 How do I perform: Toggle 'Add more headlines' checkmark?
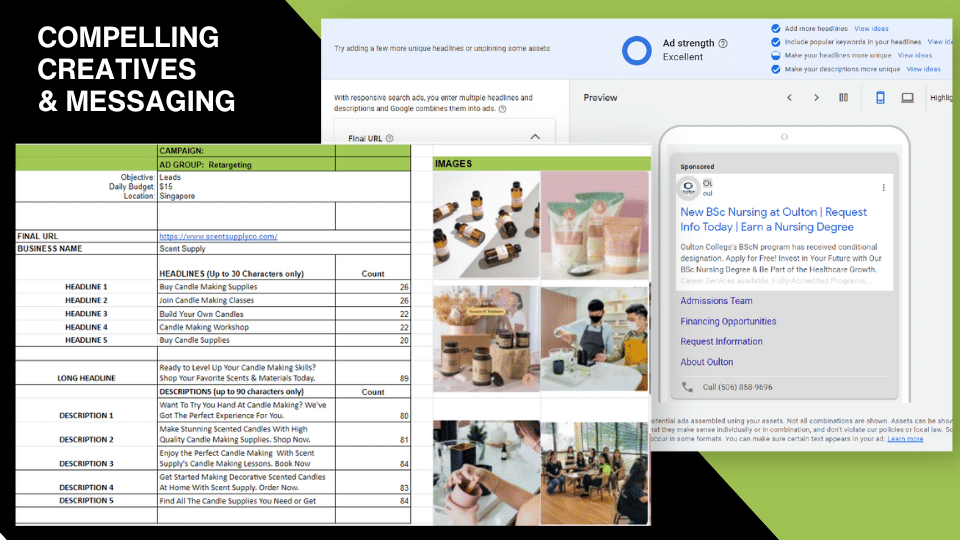[776, 28]
